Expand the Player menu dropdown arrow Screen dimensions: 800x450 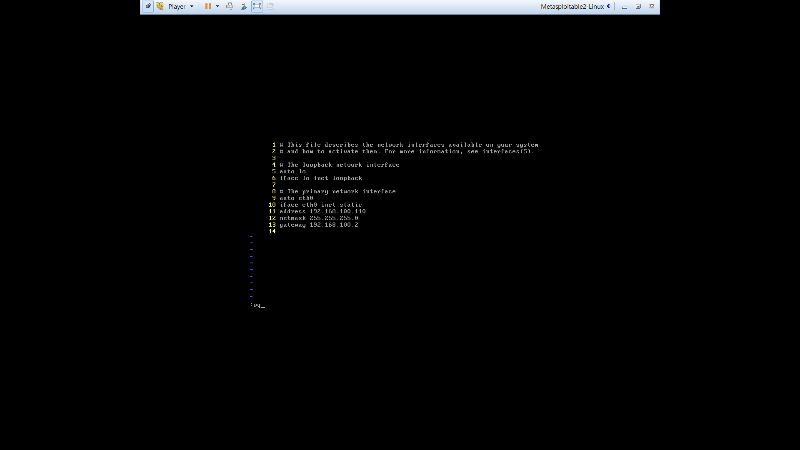click(192, 6)
